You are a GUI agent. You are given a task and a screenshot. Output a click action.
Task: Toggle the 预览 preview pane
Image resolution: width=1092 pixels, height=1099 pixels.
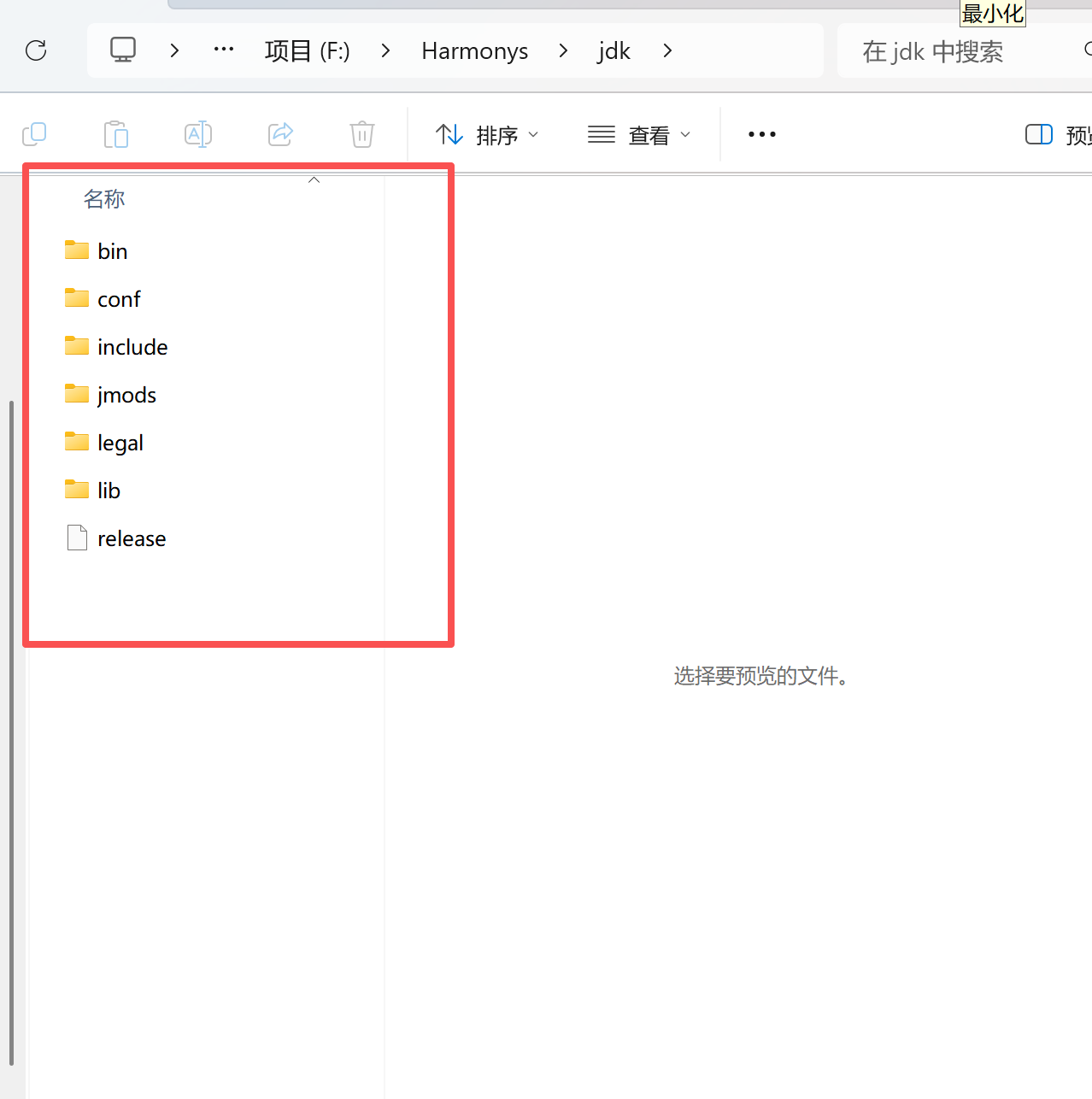[1039, 134]
